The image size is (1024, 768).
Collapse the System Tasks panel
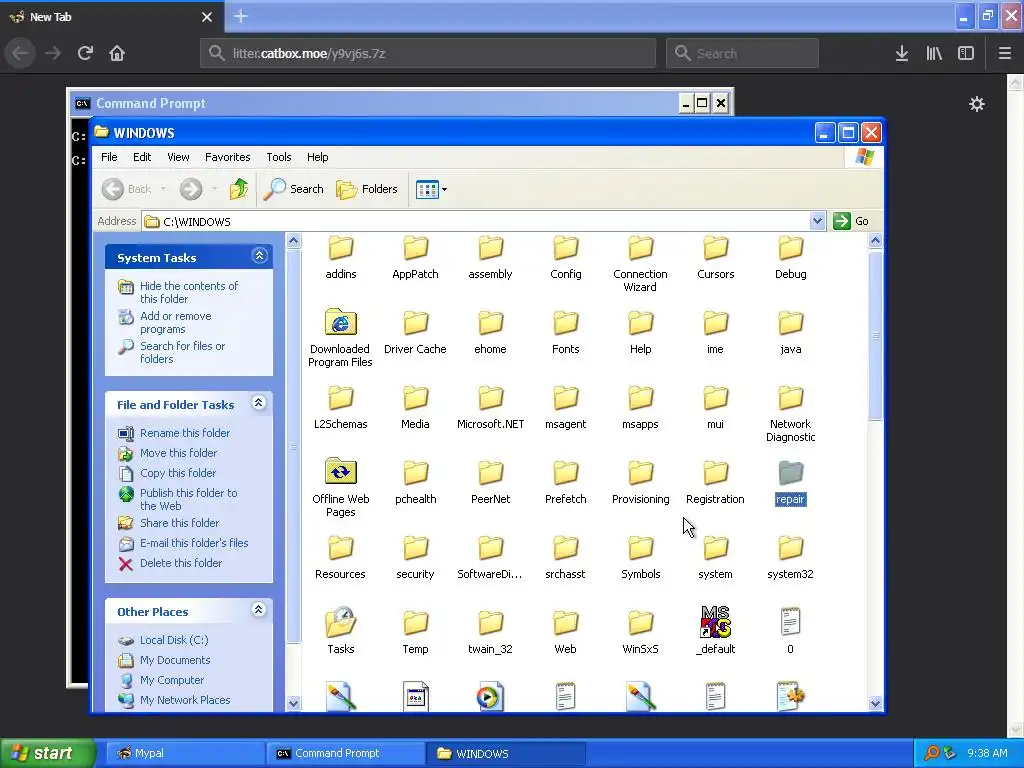tap(259, 256)
